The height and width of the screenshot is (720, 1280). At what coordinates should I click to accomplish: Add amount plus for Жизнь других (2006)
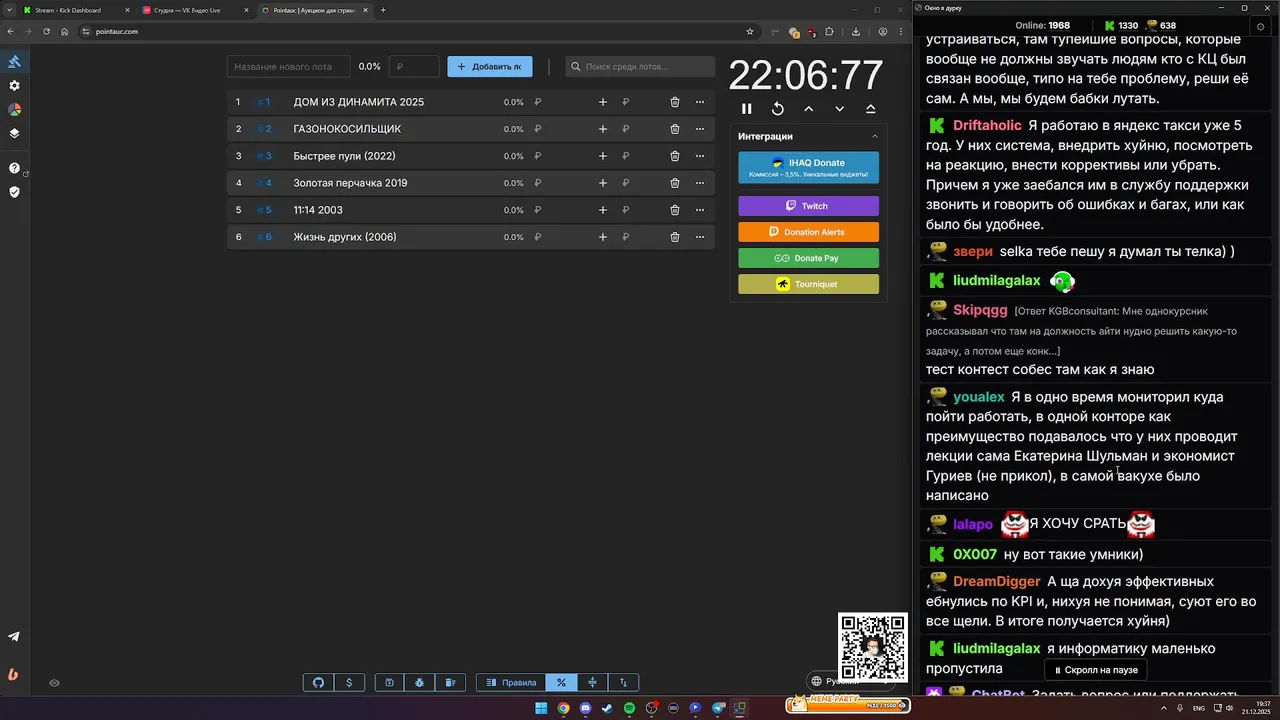click(x=602, y=237)
